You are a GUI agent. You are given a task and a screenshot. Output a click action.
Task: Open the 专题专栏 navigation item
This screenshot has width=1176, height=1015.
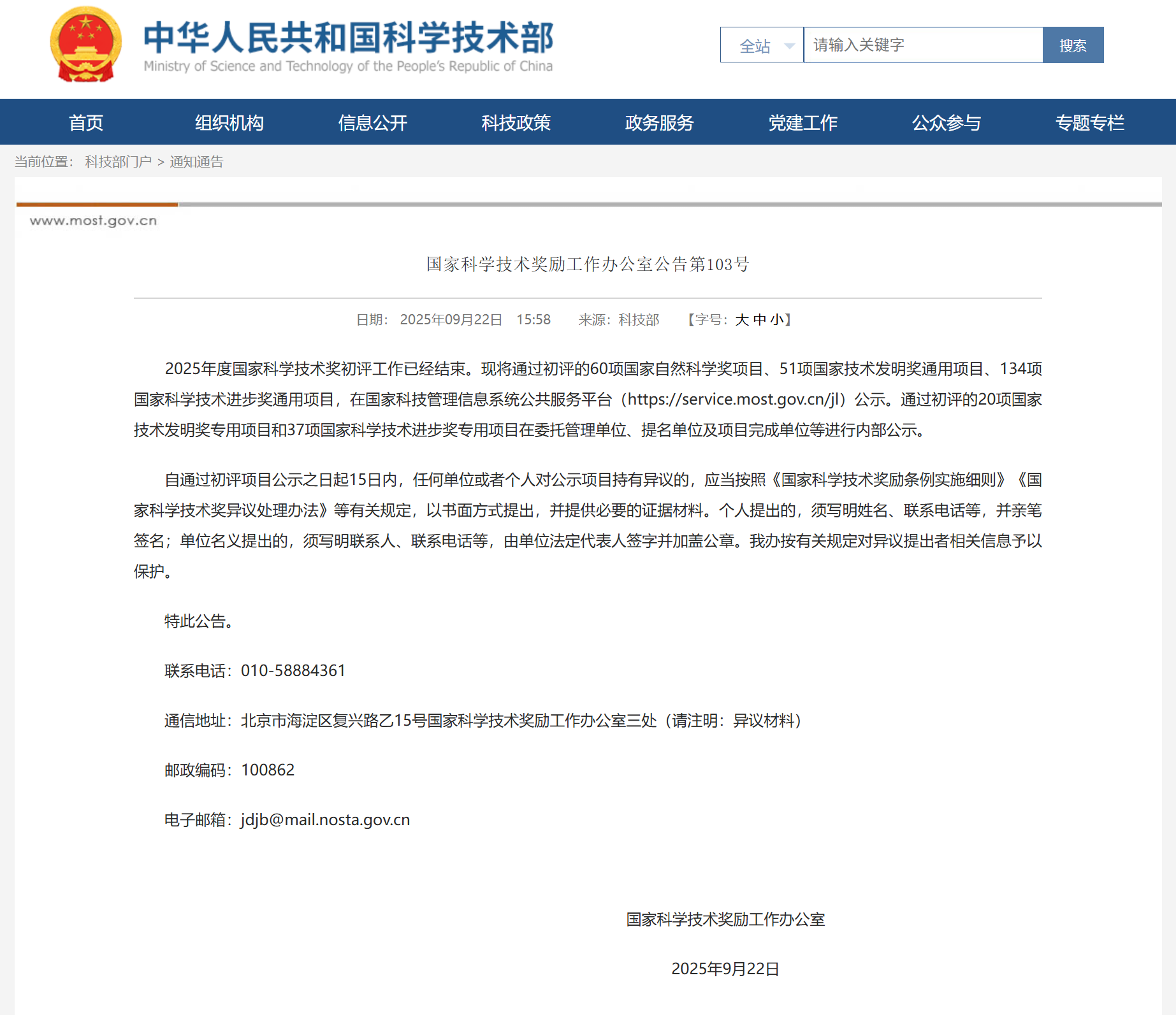[1090, 122]
